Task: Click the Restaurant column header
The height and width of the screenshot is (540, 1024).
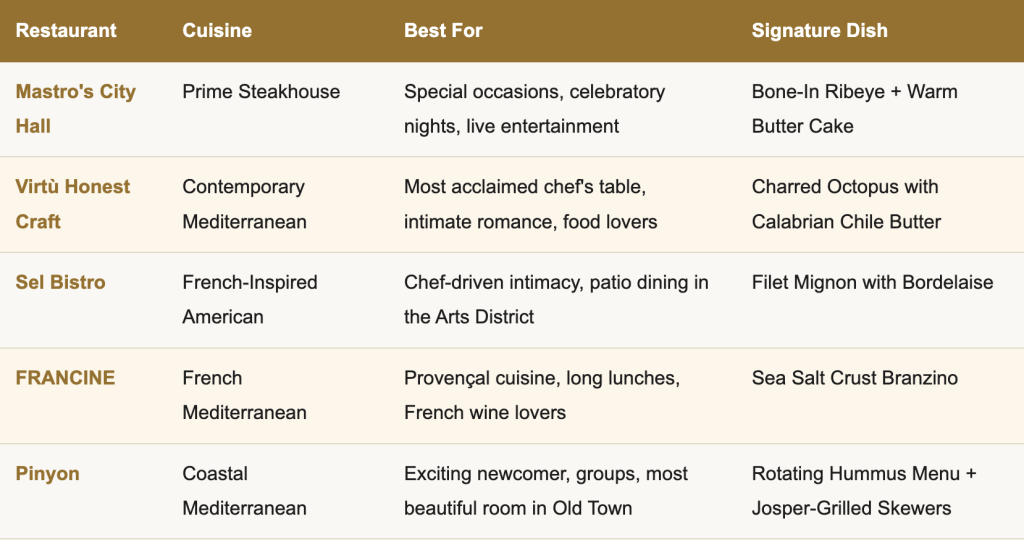Action: [66, 30]
